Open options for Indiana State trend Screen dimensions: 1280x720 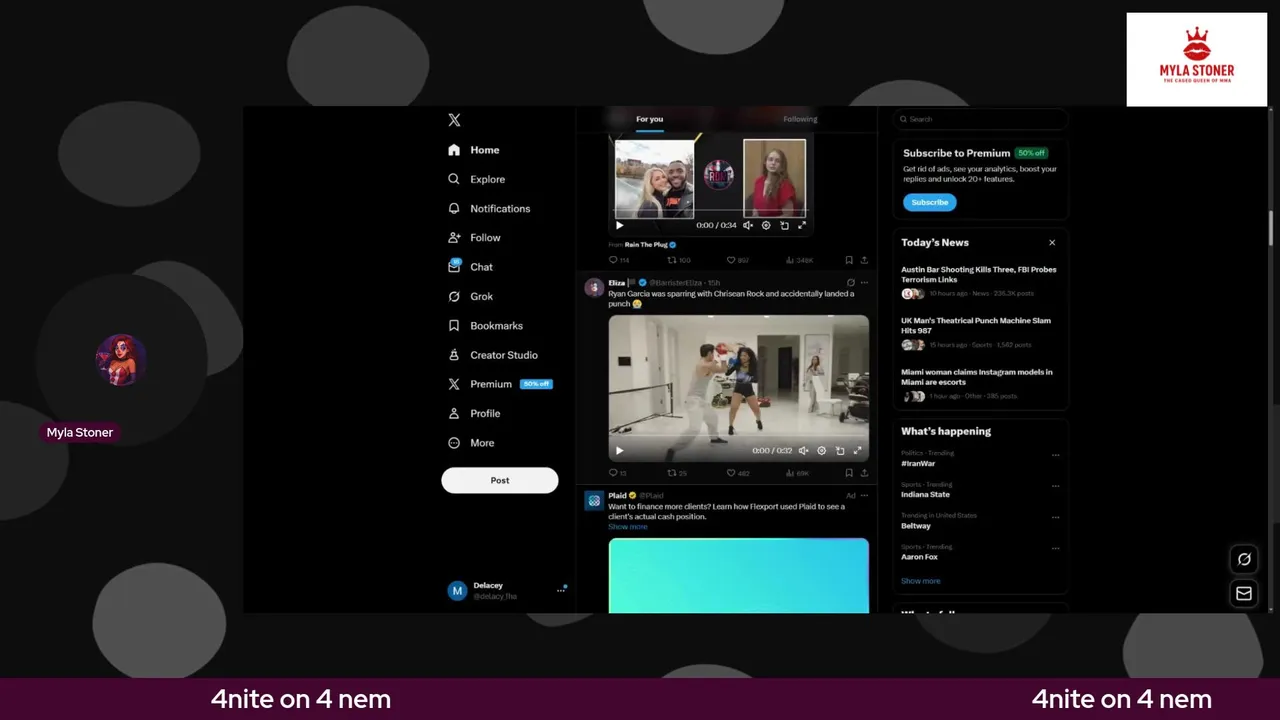point(1055,487)
